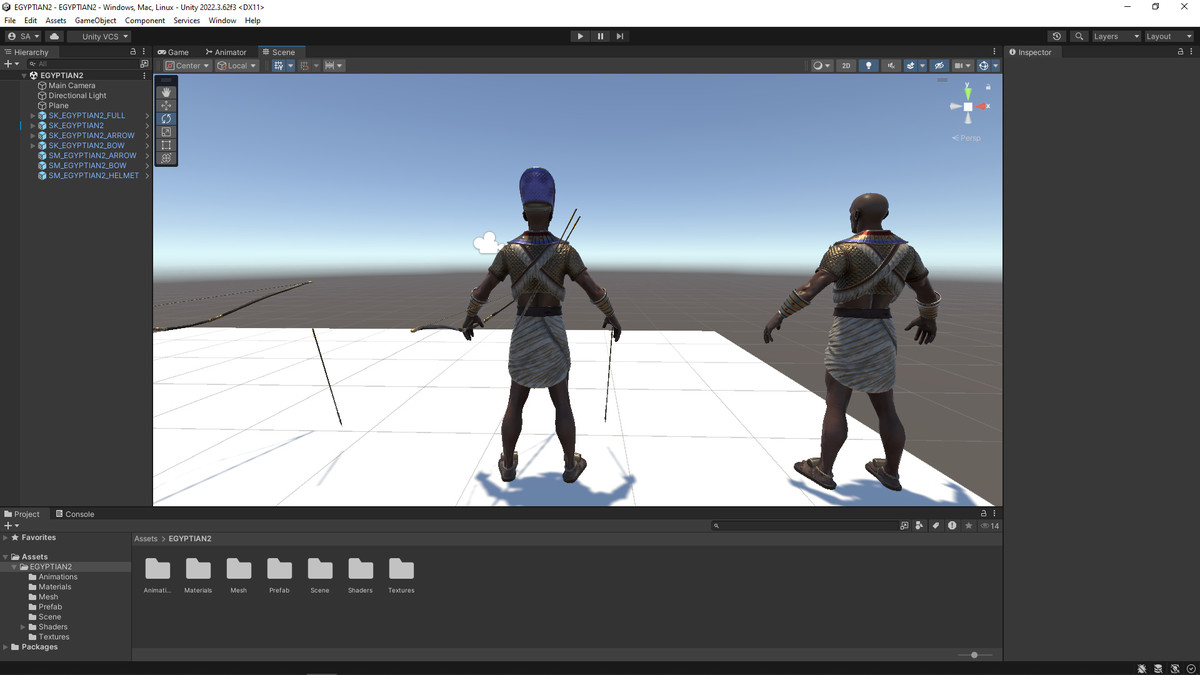Select the Move tool in Scene
This screenshot has width=1200, height=675.
166,105
